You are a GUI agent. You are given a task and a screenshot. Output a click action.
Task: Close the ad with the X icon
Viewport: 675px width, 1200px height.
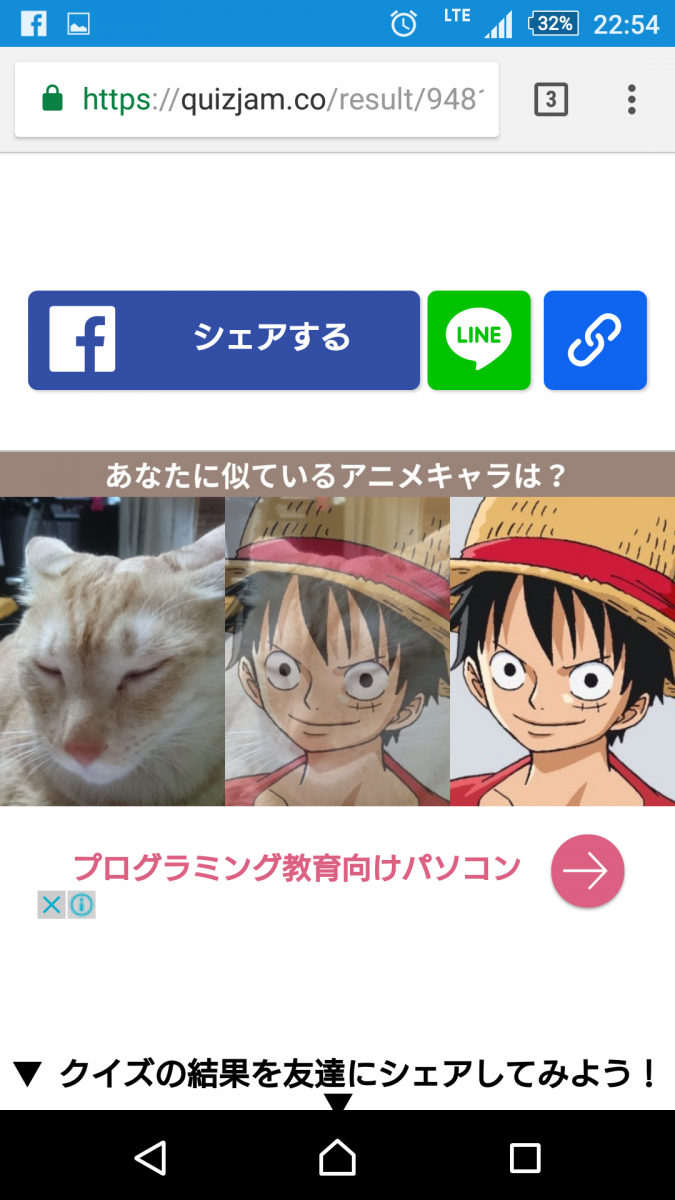(52, 905)
